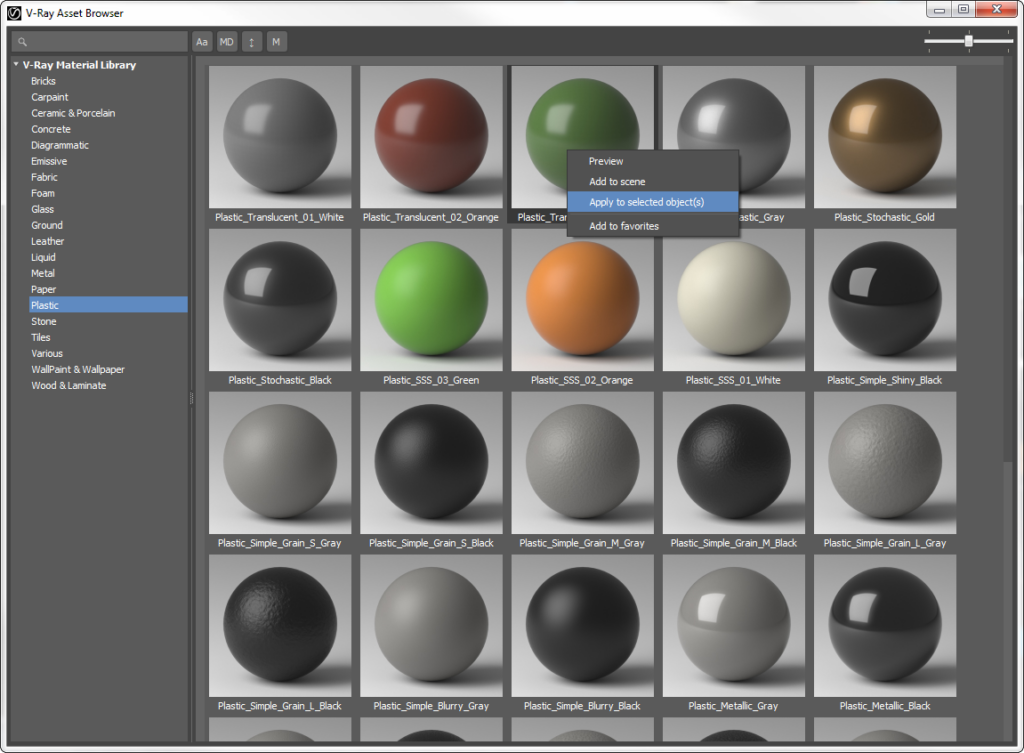Image resolution: width=1024 pixels, height=753 pixels.
Task: Select the Bricks category
Action: tap(43, 81)
